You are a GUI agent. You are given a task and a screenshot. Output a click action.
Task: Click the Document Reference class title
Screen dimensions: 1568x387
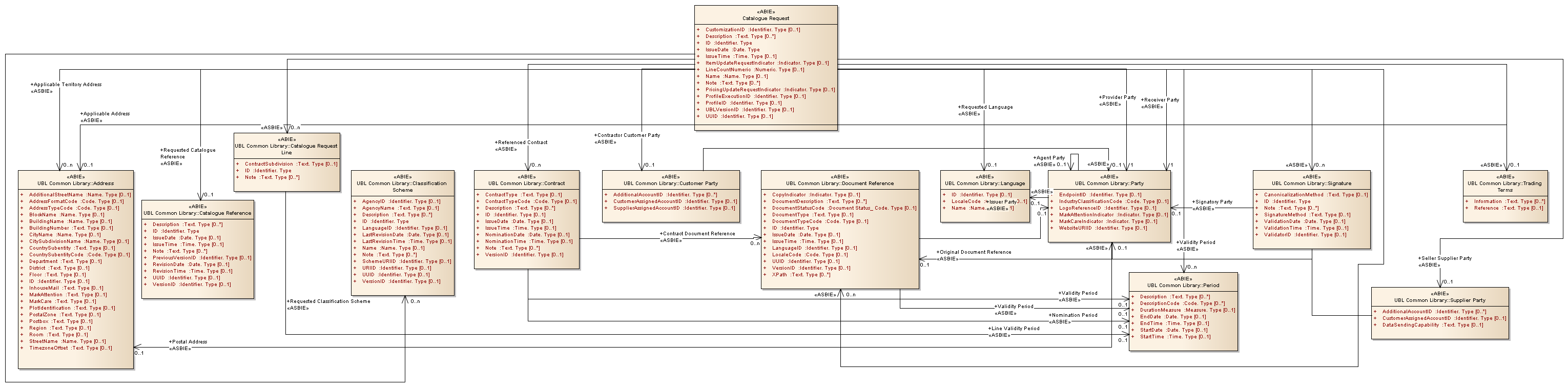(839, 183)
